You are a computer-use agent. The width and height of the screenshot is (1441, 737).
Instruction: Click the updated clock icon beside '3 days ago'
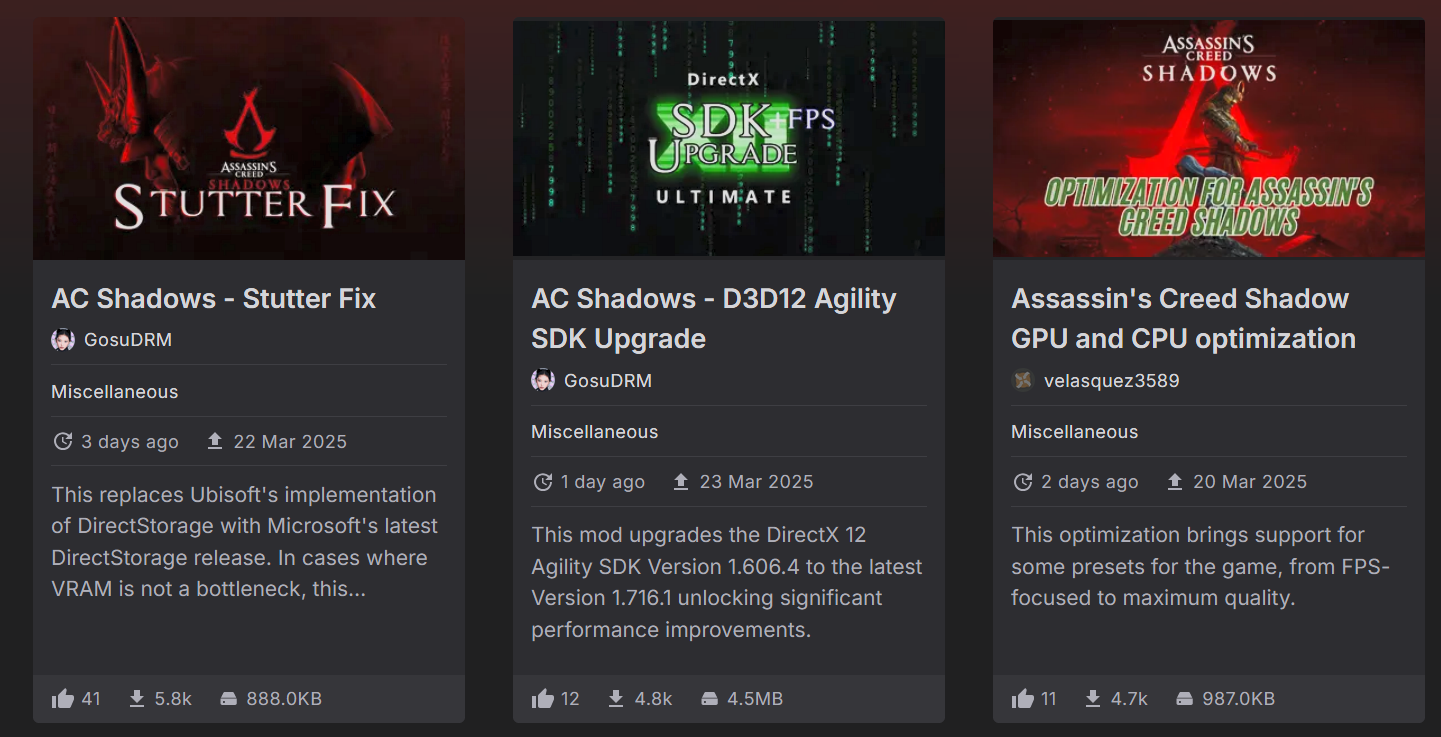click(63, 441)
